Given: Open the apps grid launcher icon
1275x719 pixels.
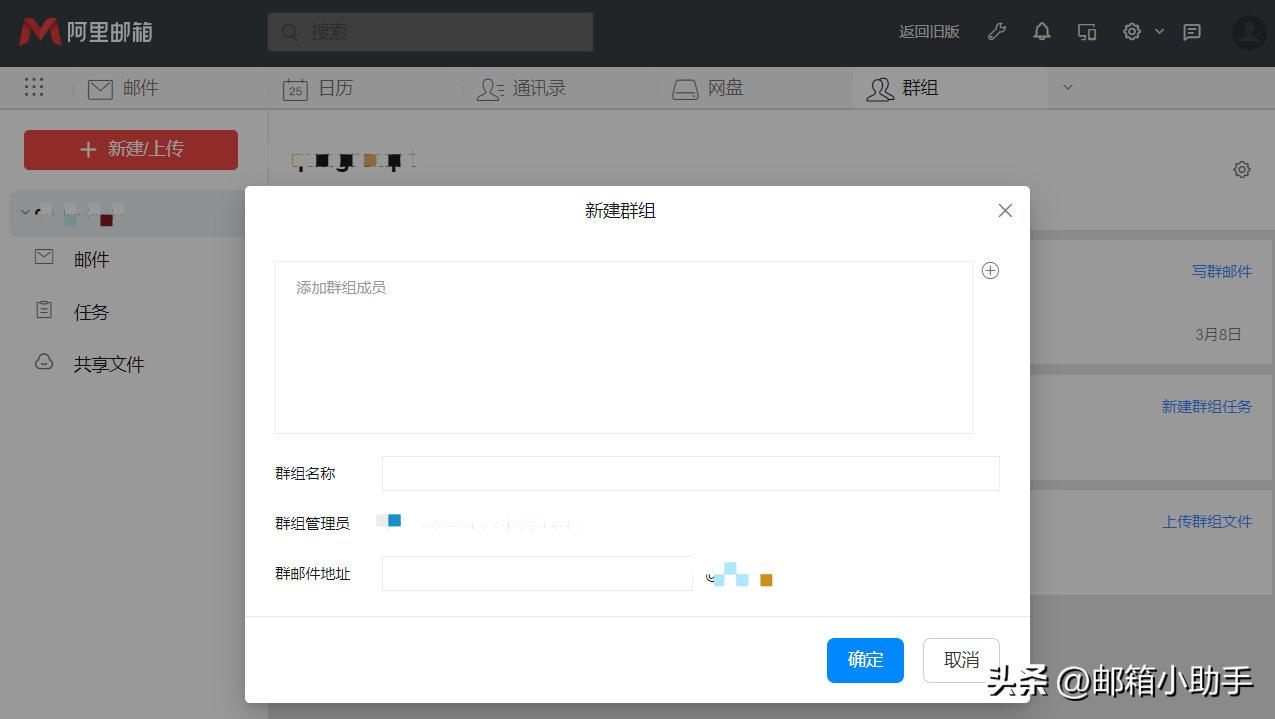Looking at the screenshot, I should (34, 88).
